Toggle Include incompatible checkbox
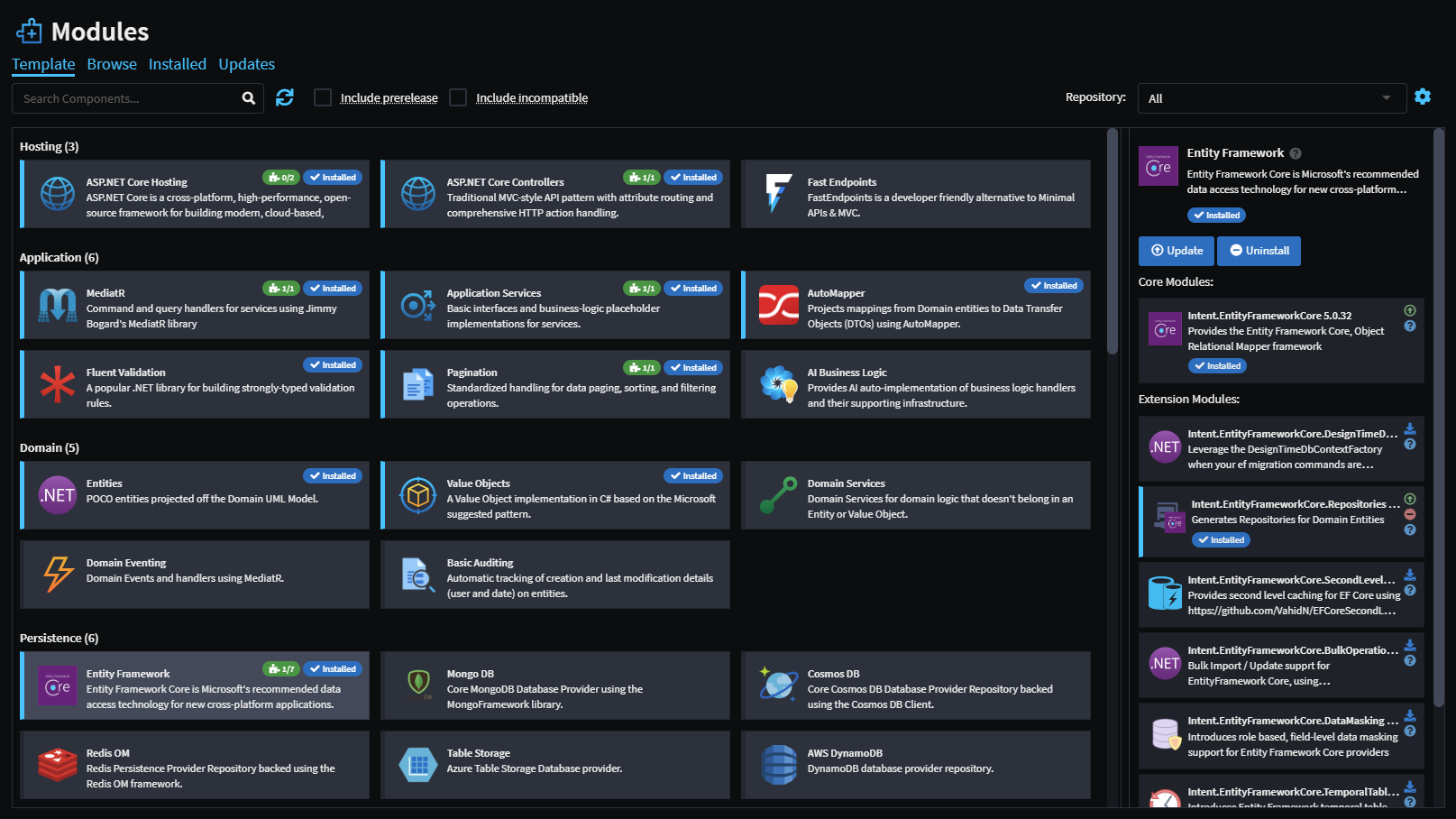Viewport: 1456px width, 819px height. pos(458,97)
